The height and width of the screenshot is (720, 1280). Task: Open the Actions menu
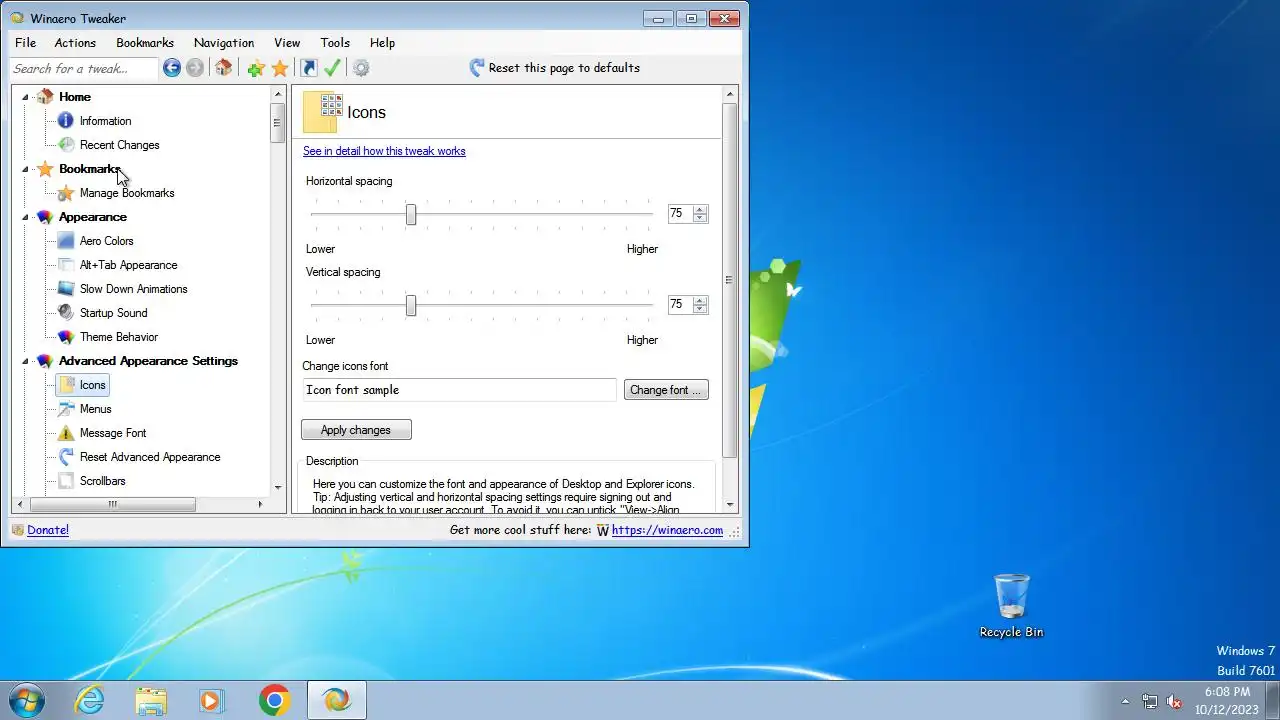[75, 42]
